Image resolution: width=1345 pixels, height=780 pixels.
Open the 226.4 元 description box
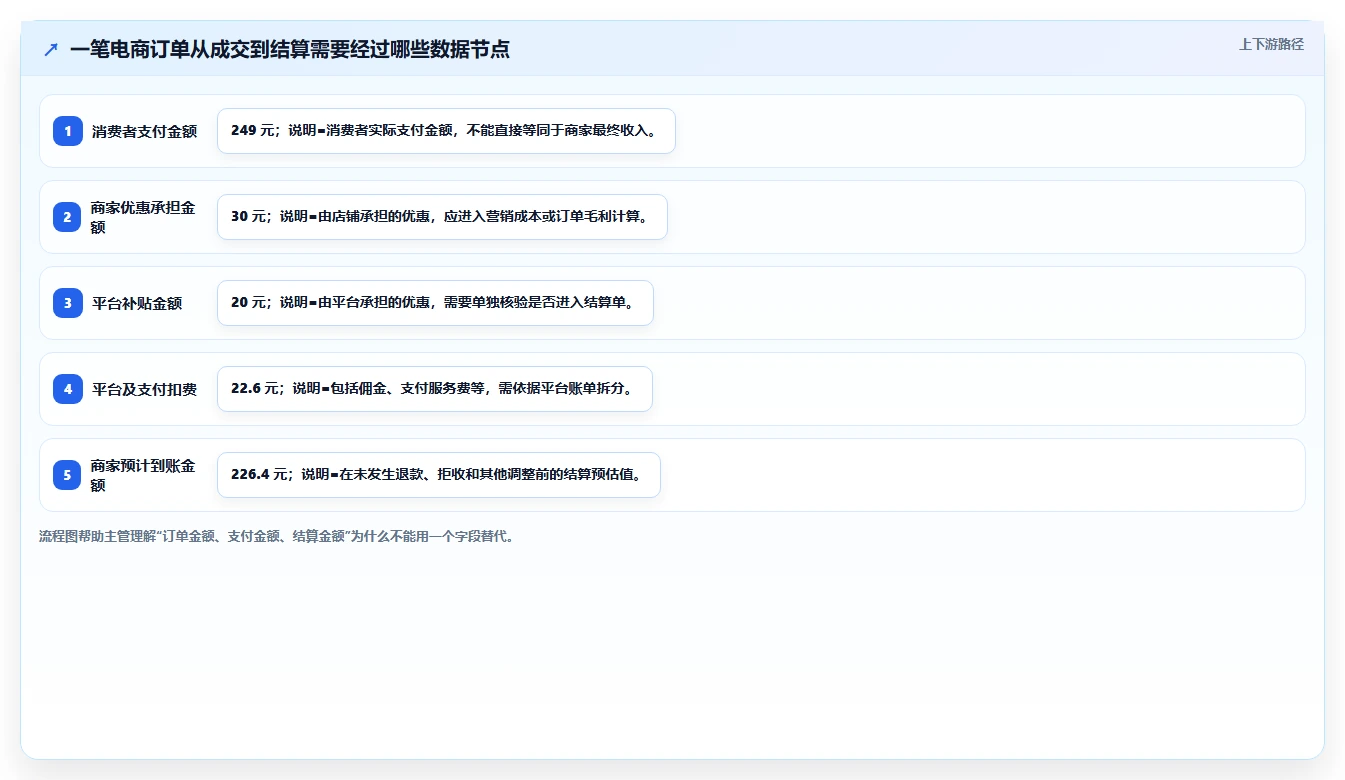[439, 475]
